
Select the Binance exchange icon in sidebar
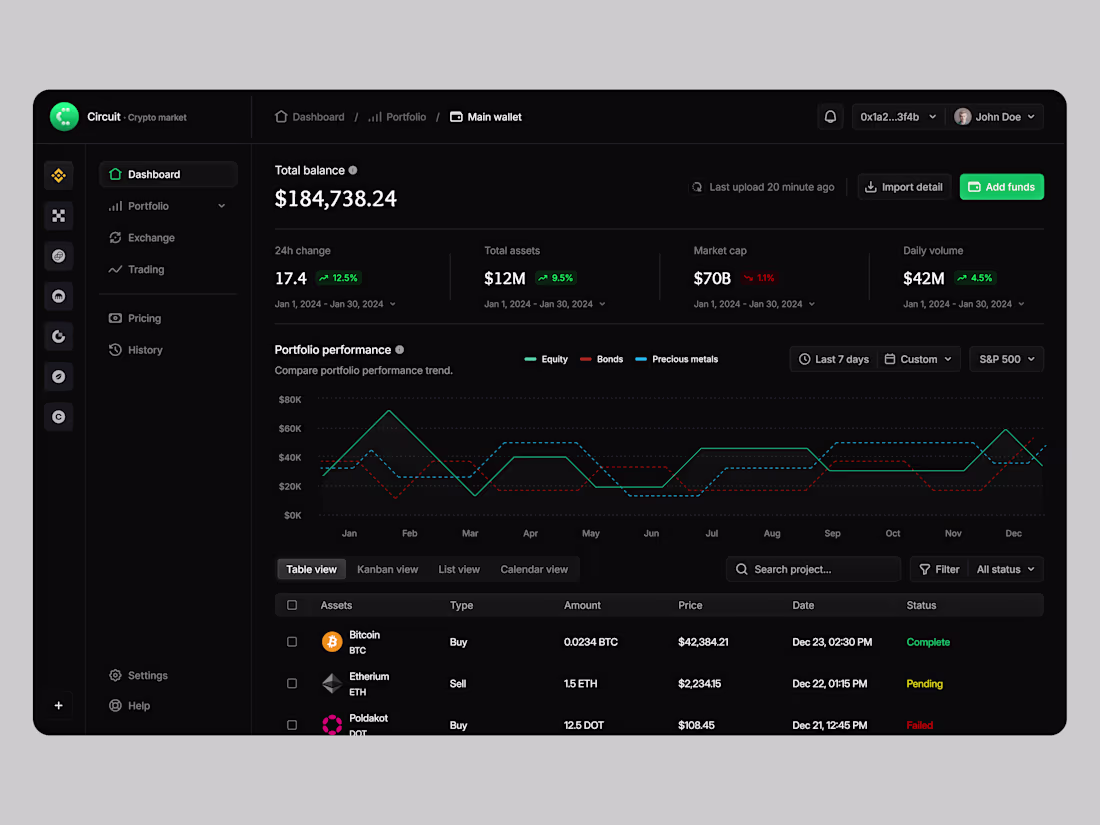click(x=58, y=175)
